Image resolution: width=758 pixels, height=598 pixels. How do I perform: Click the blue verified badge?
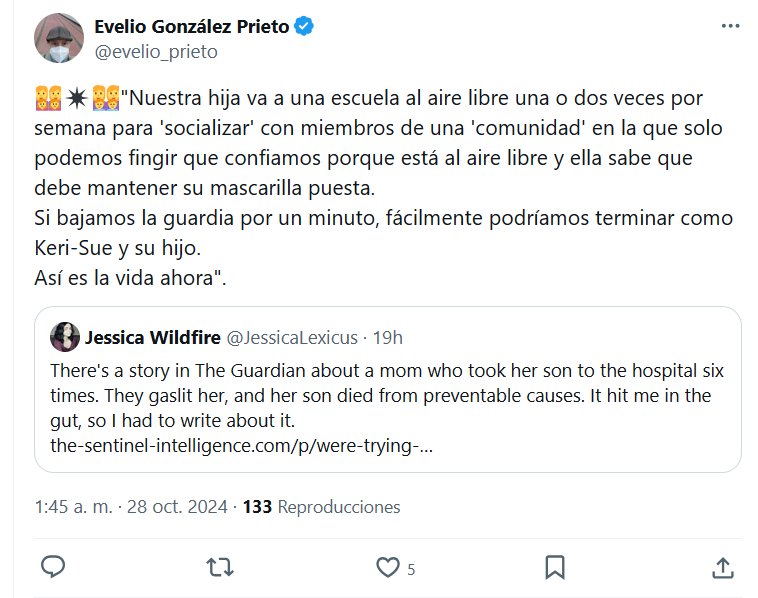coord(303,28)
